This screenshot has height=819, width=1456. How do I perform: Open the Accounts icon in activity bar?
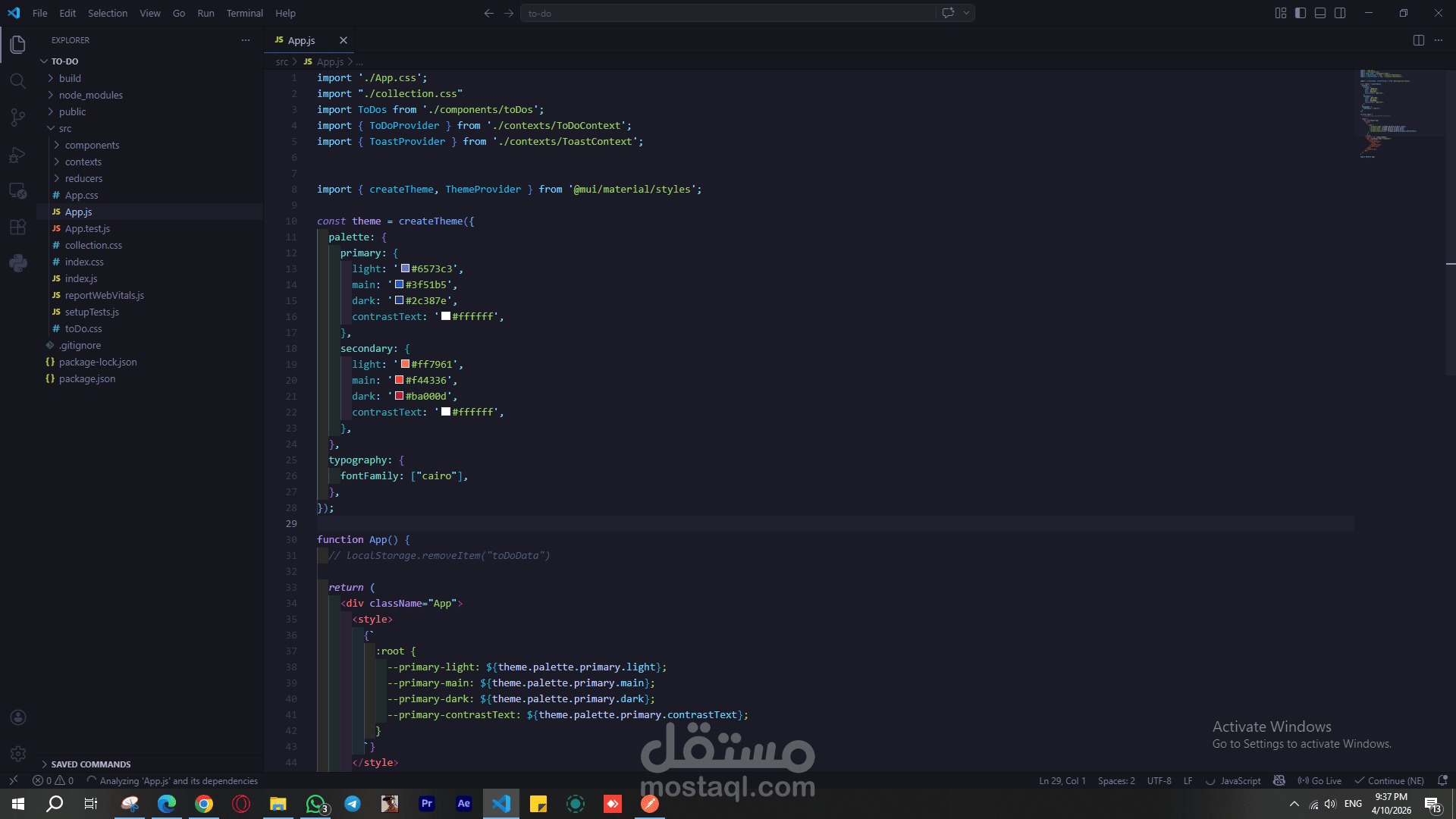(18, 717)
